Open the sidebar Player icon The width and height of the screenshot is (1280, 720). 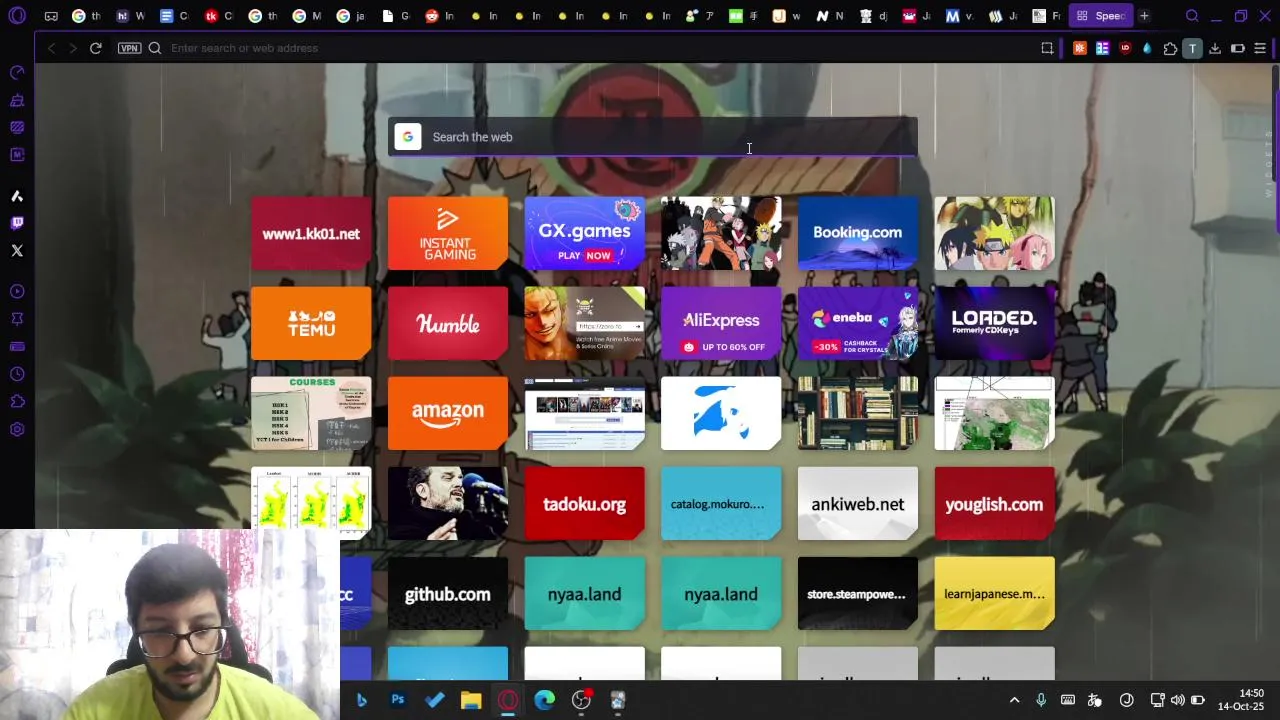pyautogui.click(x=17, y=291)
